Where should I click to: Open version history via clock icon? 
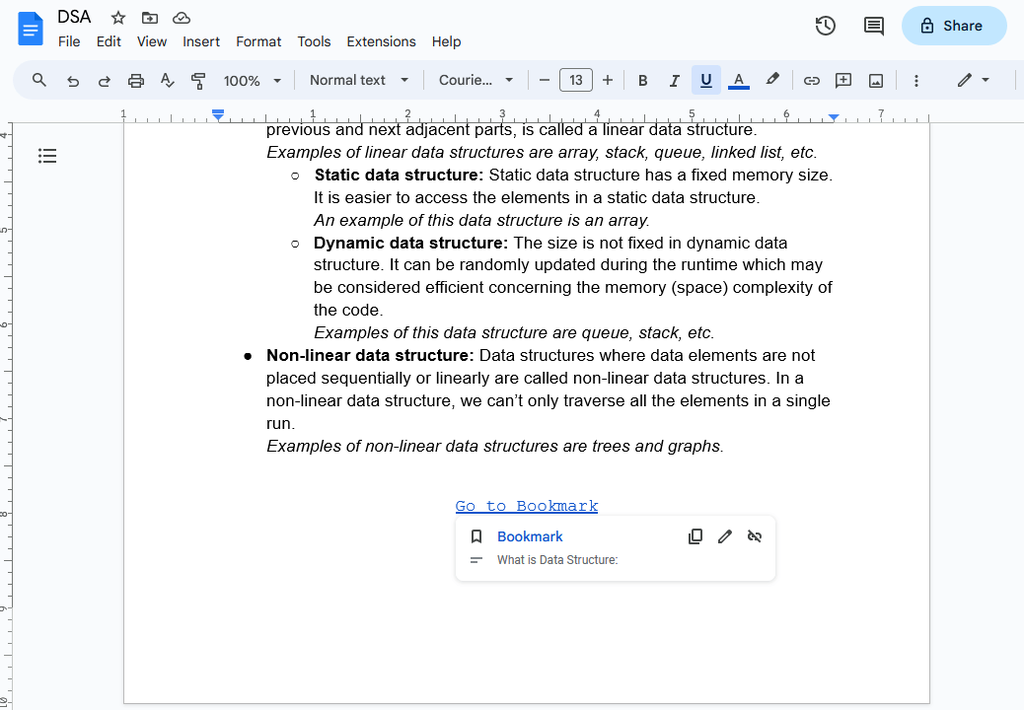pos(825,26)
